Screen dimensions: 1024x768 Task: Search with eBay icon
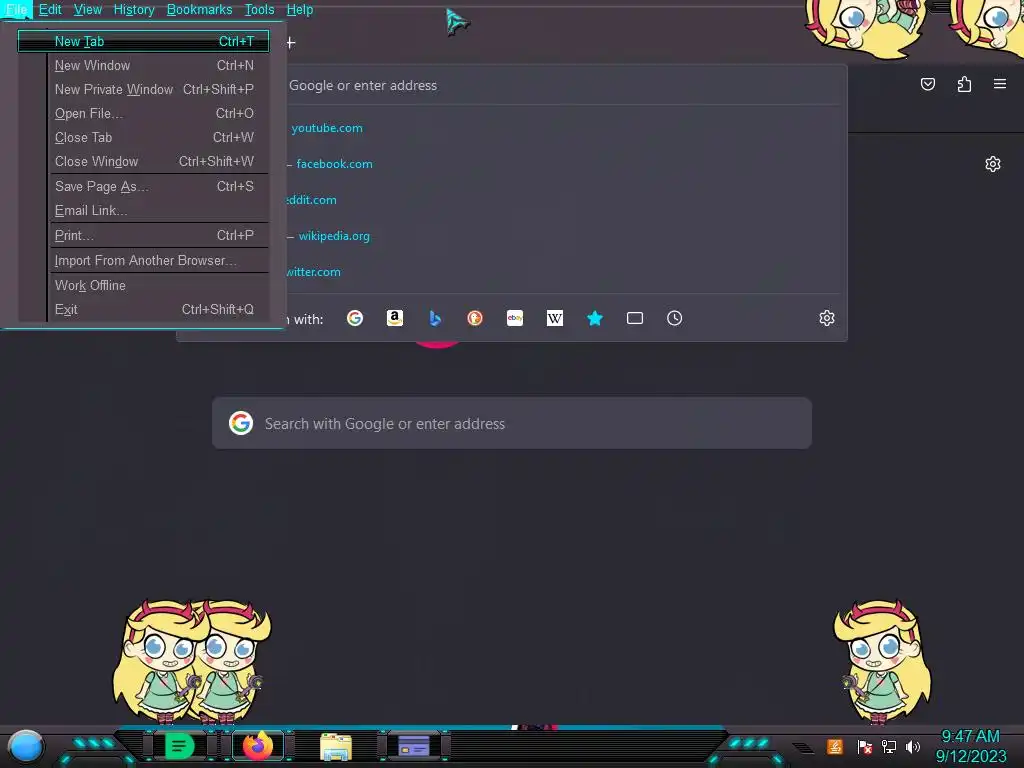point(515,318)
